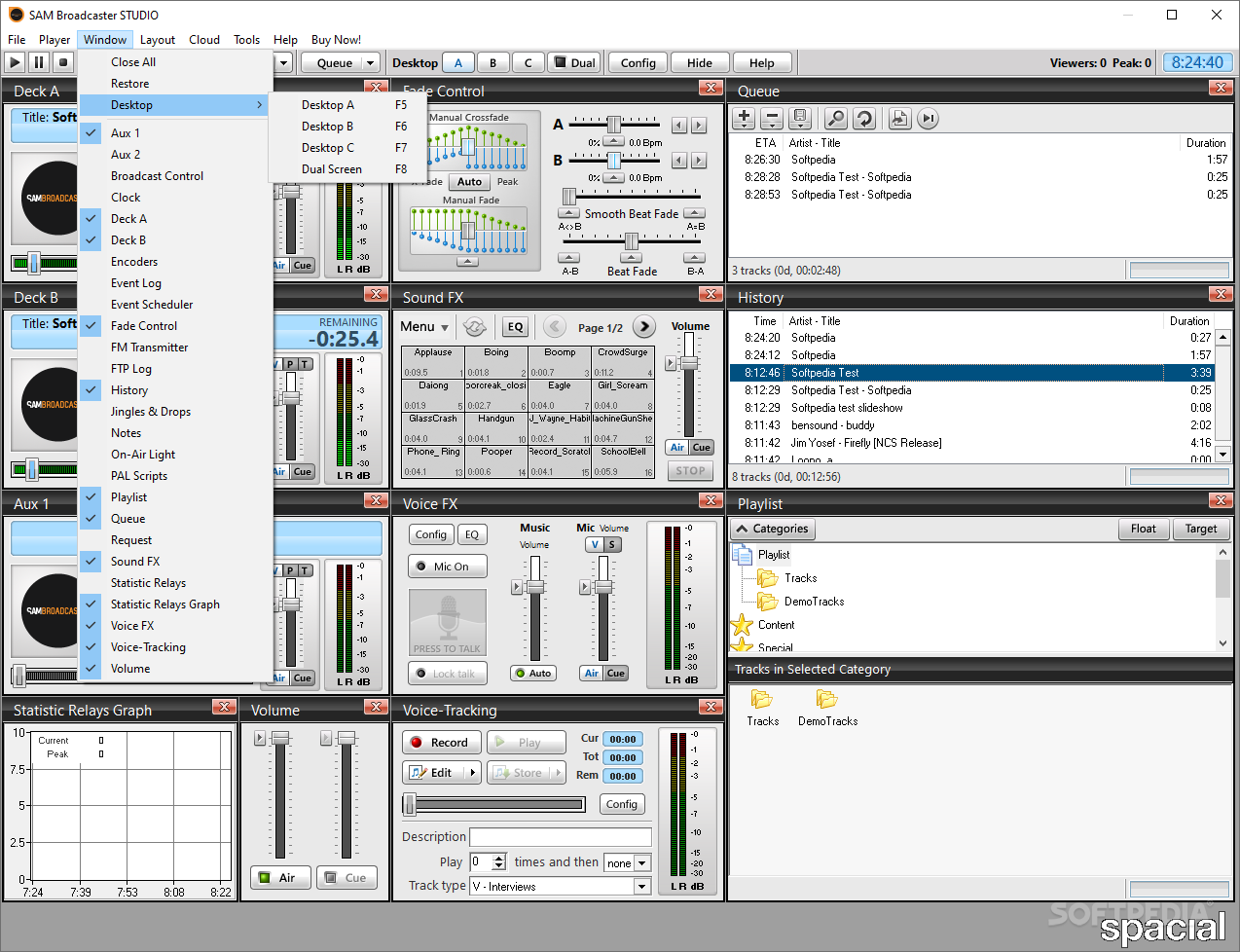Open the Edit button's arrow in Voice-Tracking
The image size is (1240, 952).
coord(473,773)
